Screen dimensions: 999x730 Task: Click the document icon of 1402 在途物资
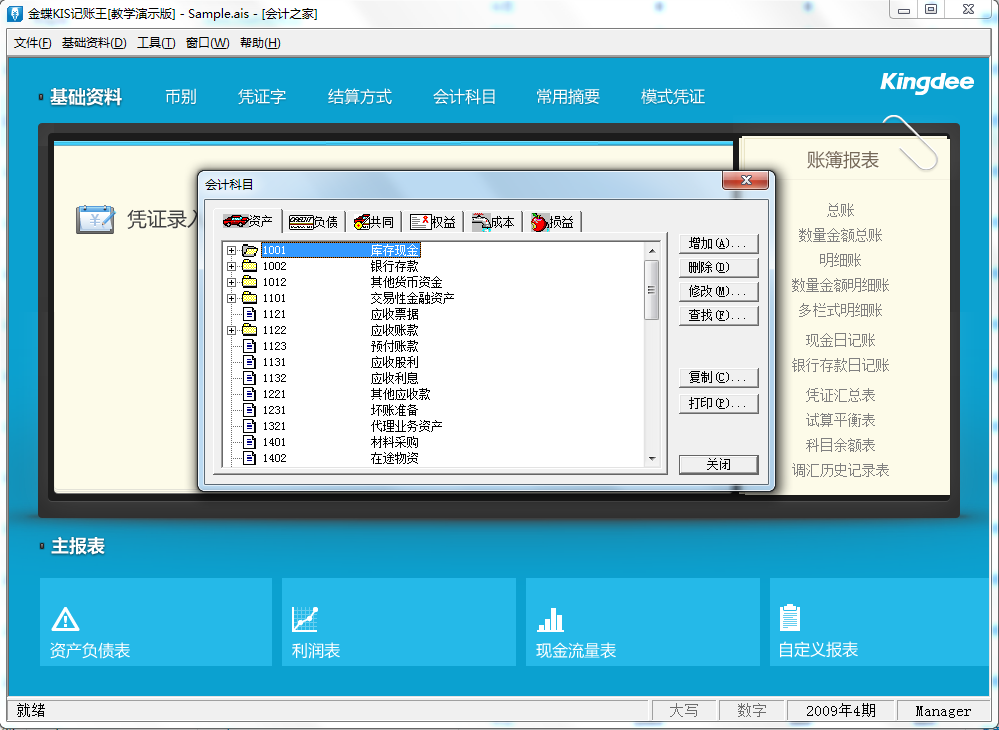pyautogui.click(x=250, y=457)
